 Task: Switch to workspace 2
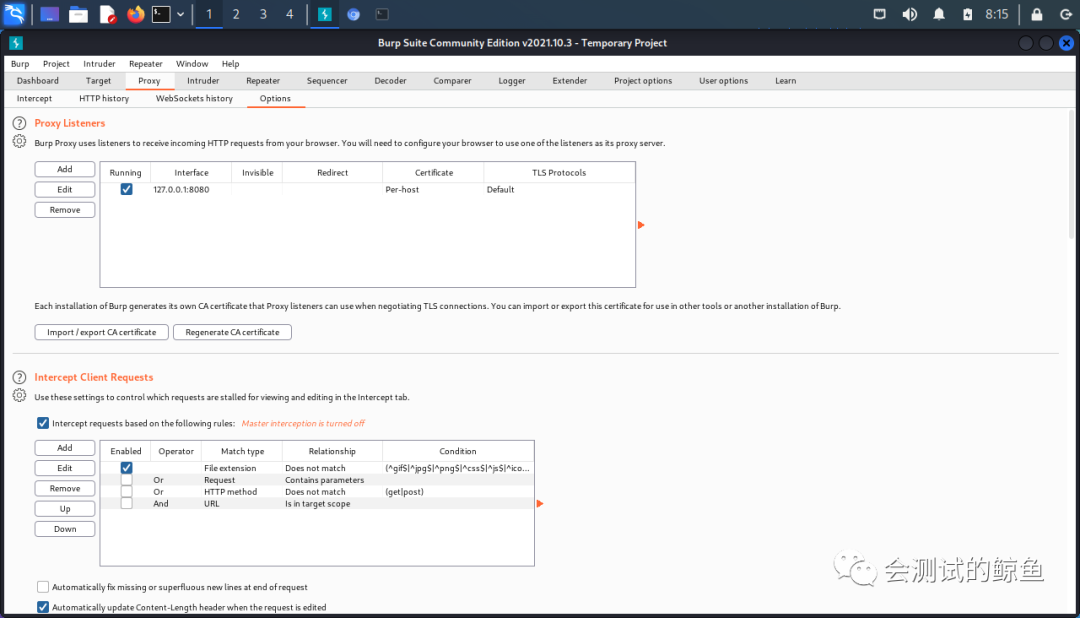coord(236,14)
